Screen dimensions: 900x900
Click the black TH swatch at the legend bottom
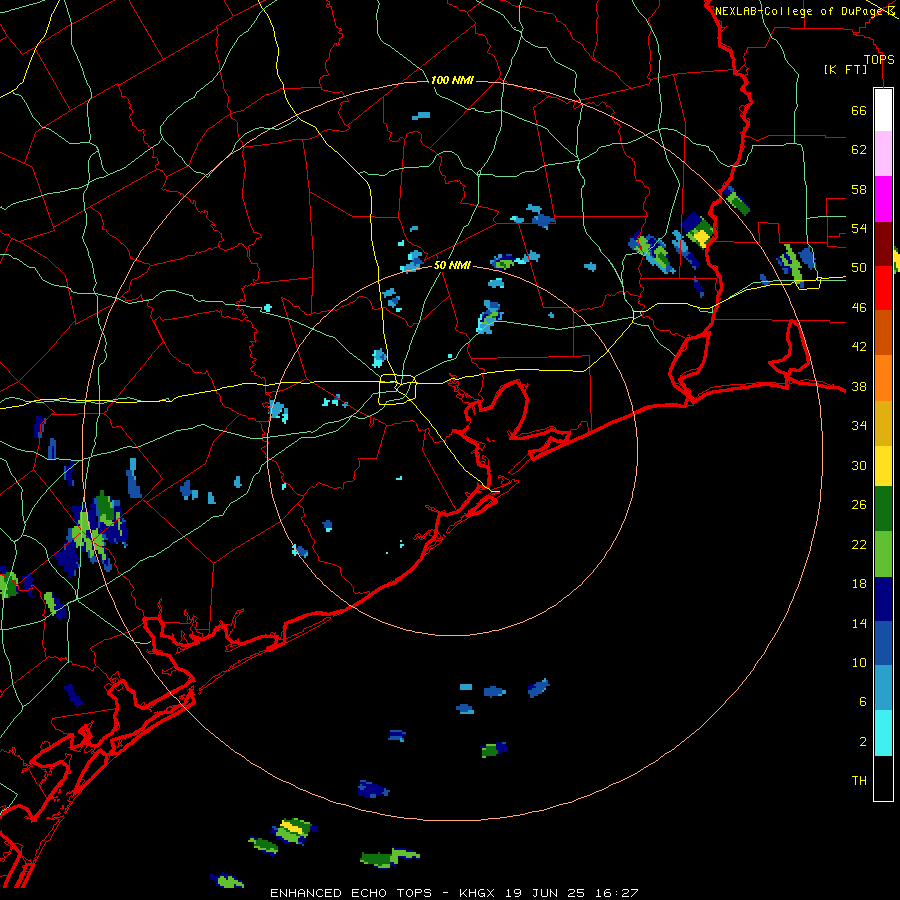883,778
